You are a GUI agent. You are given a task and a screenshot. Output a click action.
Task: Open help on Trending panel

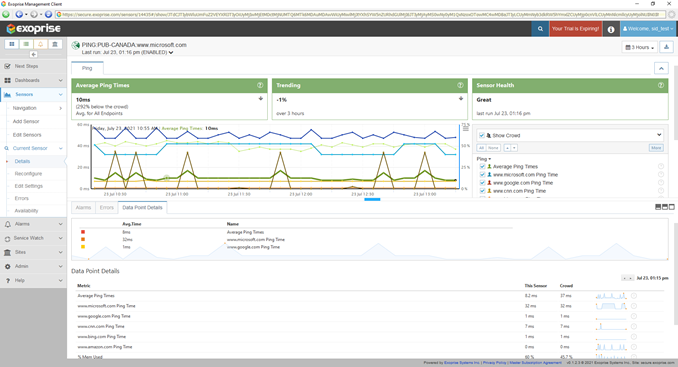(x=461, y=85)
